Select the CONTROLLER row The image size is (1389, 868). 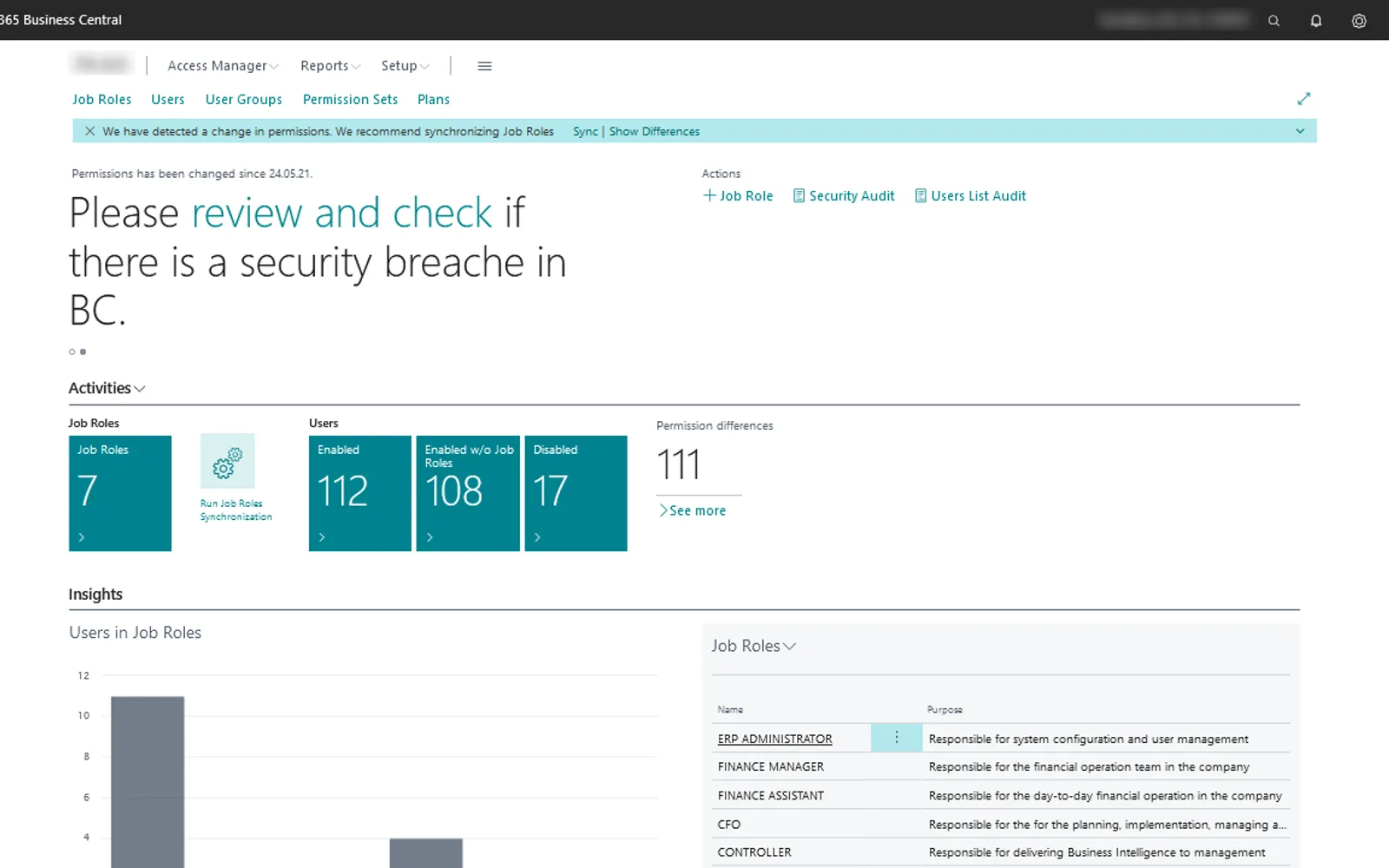[x=1002, y=852]
